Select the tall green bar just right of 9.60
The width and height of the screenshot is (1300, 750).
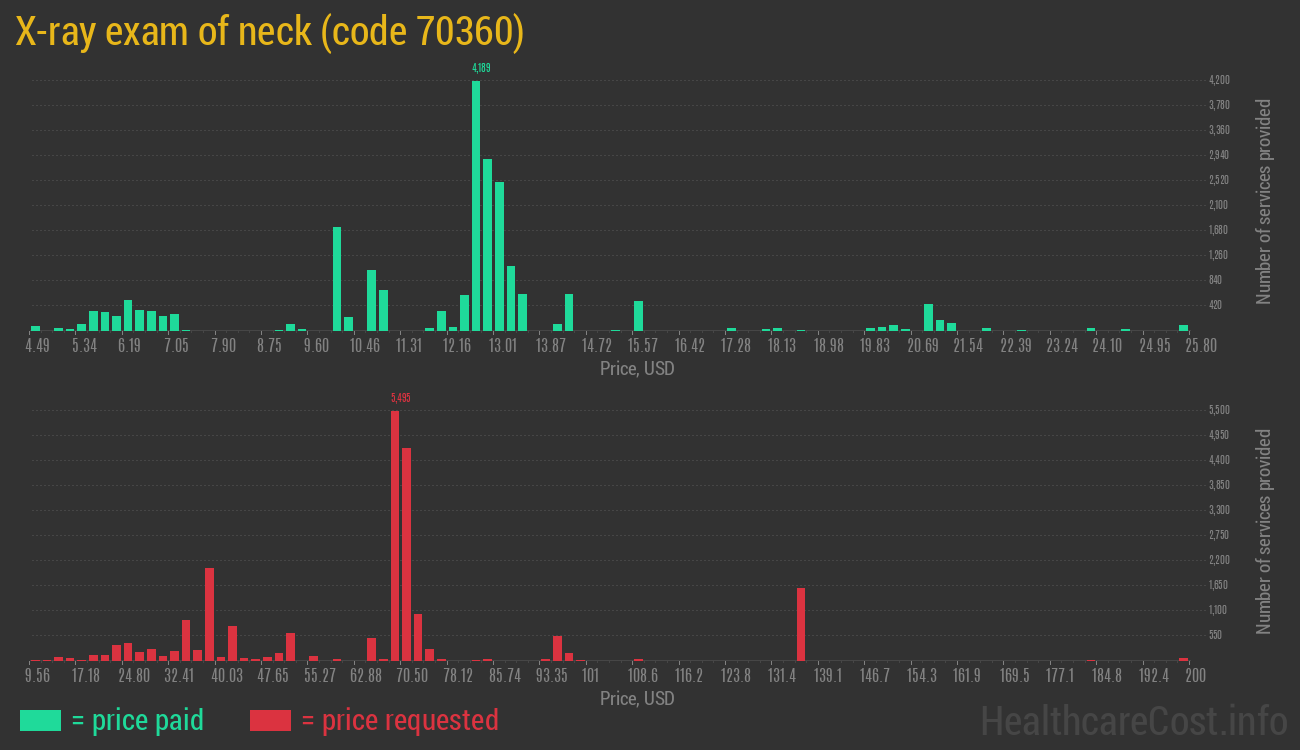tap(337, 279)
